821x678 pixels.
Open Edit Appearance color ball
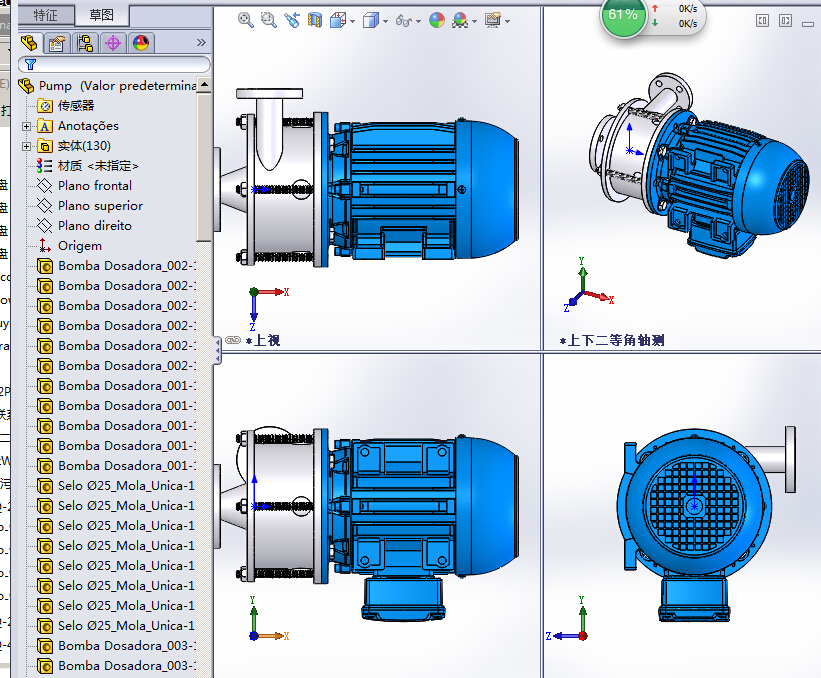437,20
